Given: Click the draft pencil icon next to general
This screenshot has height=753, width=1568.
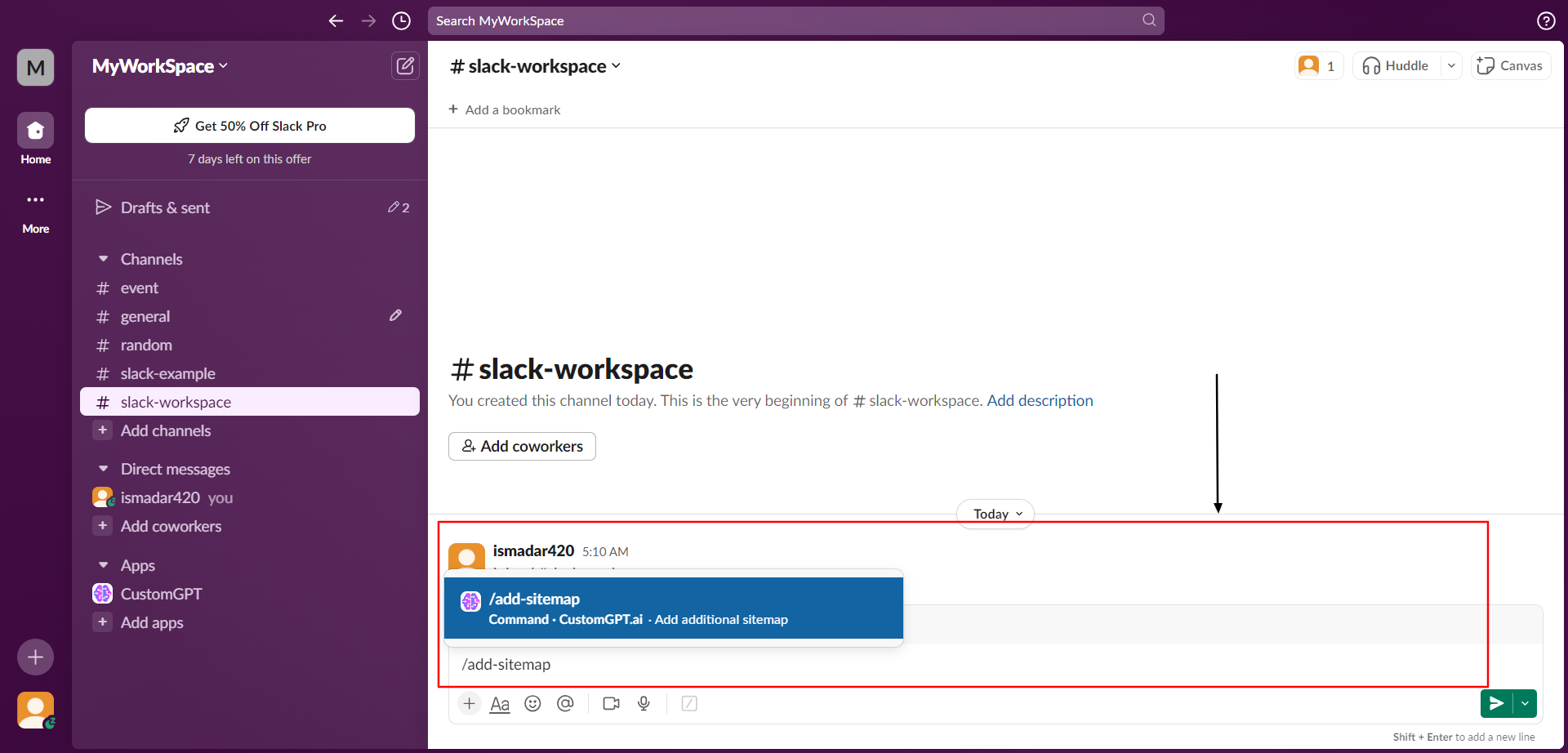Looking at the screenshot, I should (396, 315).
